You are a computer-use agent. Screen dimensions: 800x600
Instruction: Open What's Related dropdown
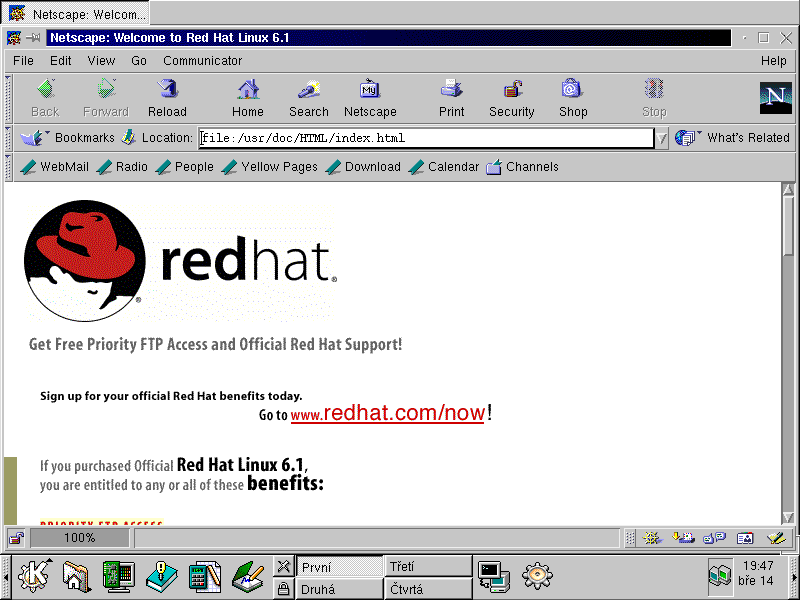[x=733, y=138]
